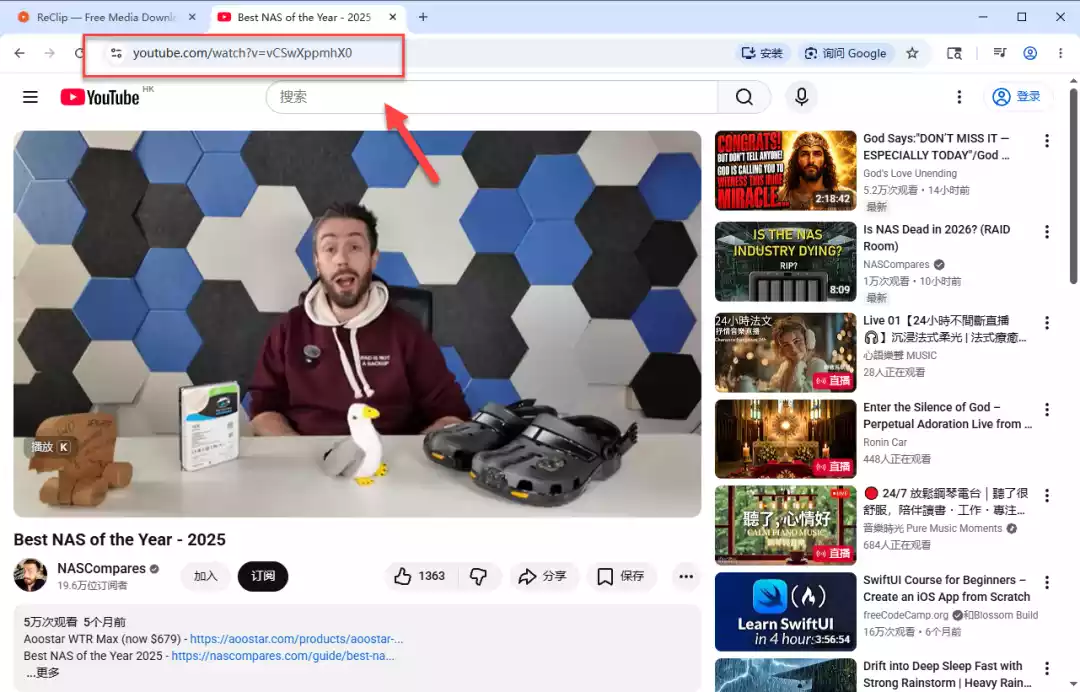Open the aoostar.com product link
Image resolution: width=1080 pixels, height=692 pixels.
point(296,639)
